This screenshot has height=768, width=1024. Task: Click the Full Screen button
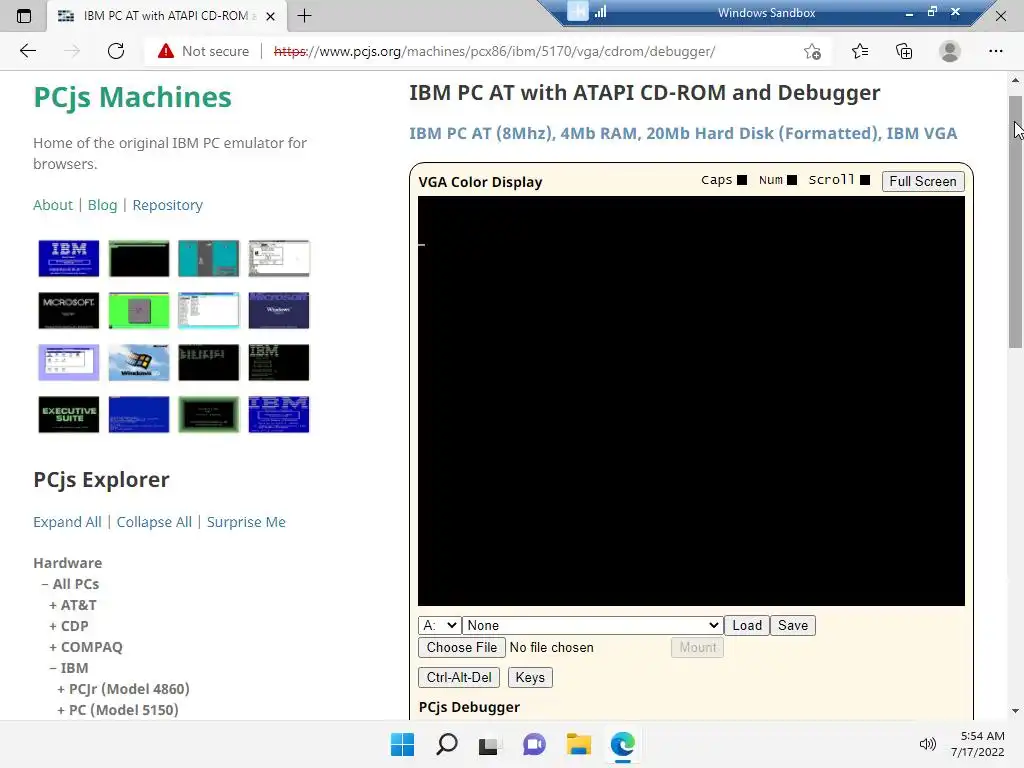tap(923, 181)
